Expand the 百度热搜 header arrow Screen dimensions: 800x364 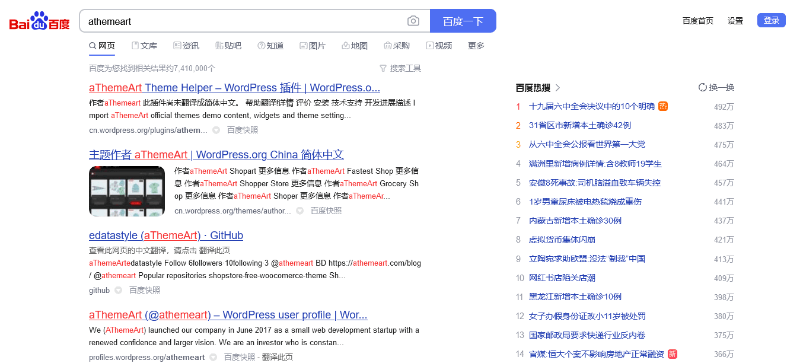tap(558, 88)
